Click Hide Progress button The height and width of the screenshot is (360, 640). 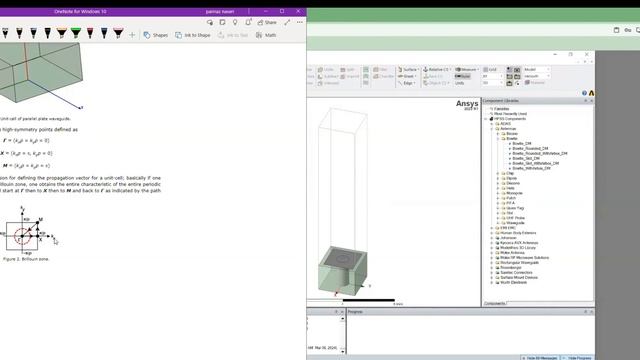pyautogui.click(x=577, y=358)
